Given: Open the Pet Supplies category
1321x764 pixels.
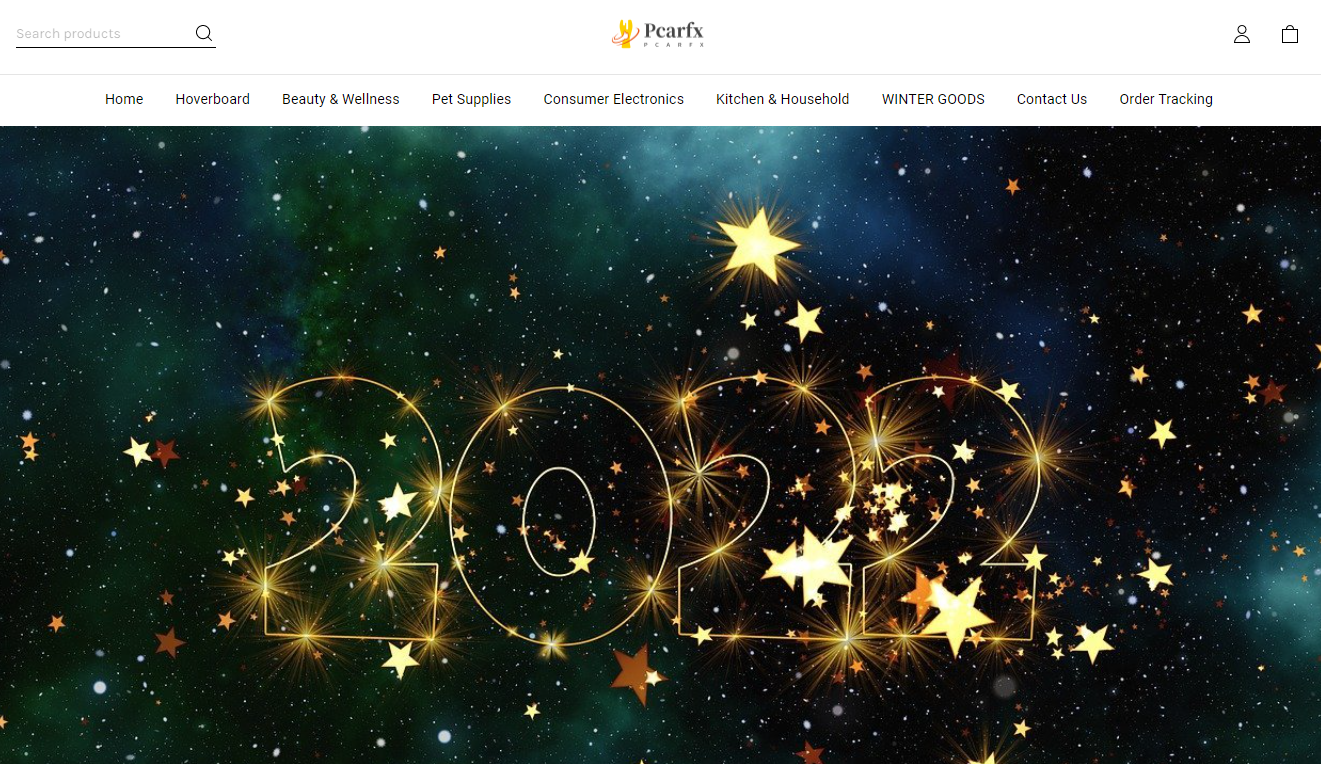Looking at the screenshot, I should [471, 99].
